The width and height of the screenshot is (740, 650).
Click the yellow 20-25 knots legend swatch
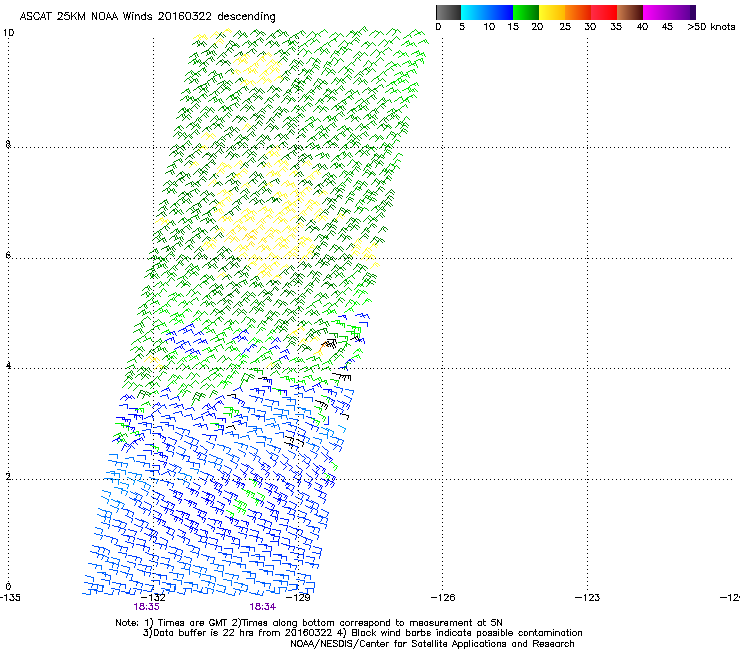point(552,12)
